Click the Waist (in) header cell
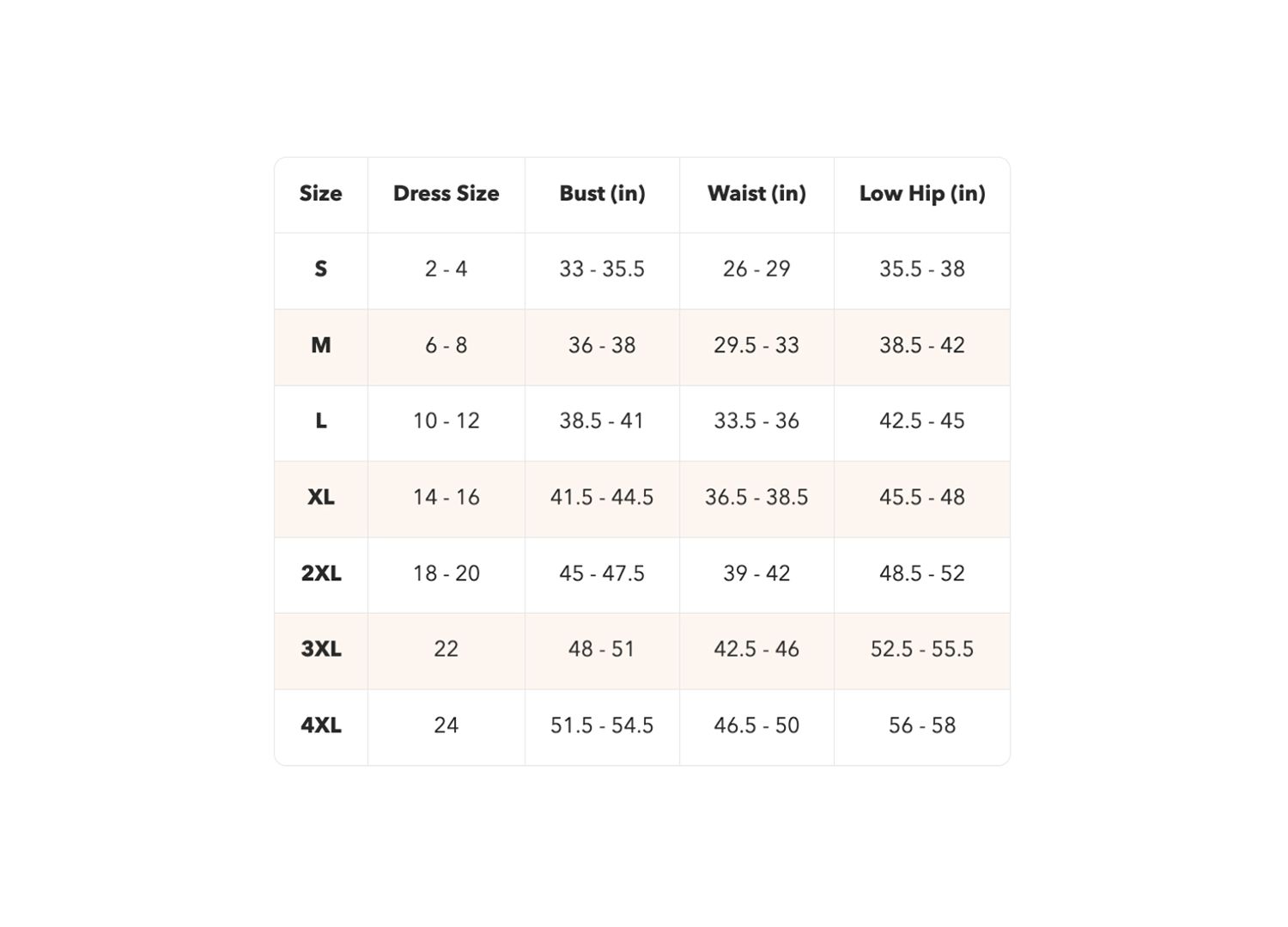This screenshot has height=927, width=1288. (756, 194)
